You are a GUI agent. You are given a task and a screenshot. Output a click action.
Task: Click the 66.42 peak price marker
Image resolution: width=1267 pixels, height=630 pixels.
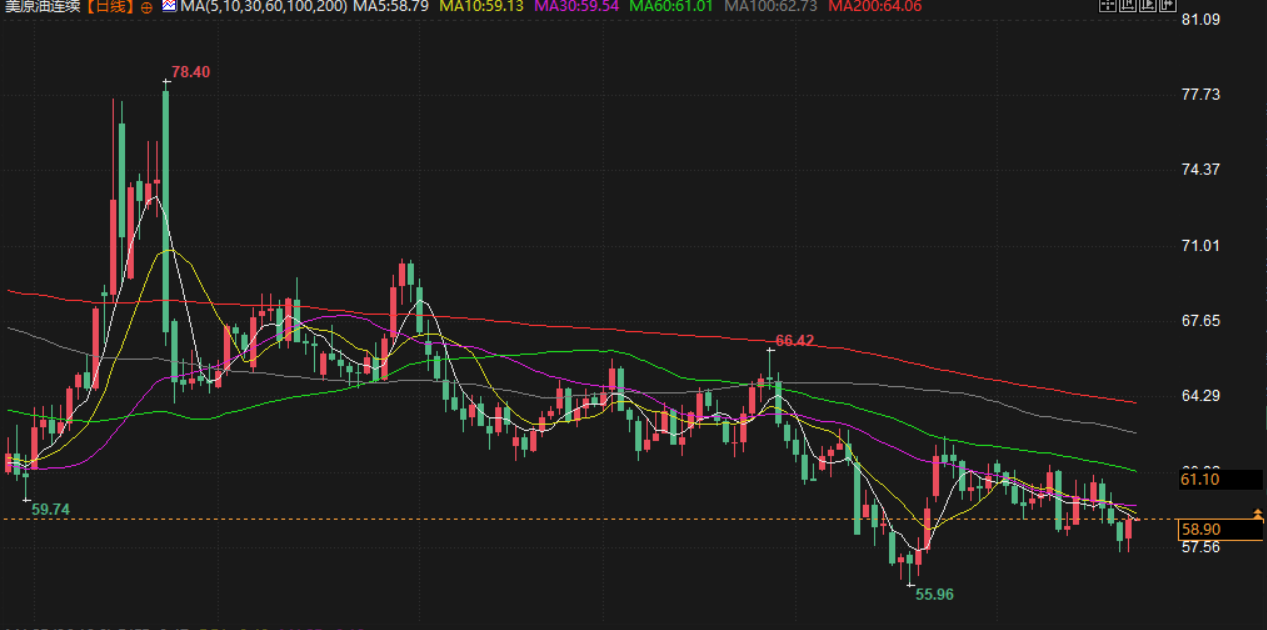coord(794,341)
